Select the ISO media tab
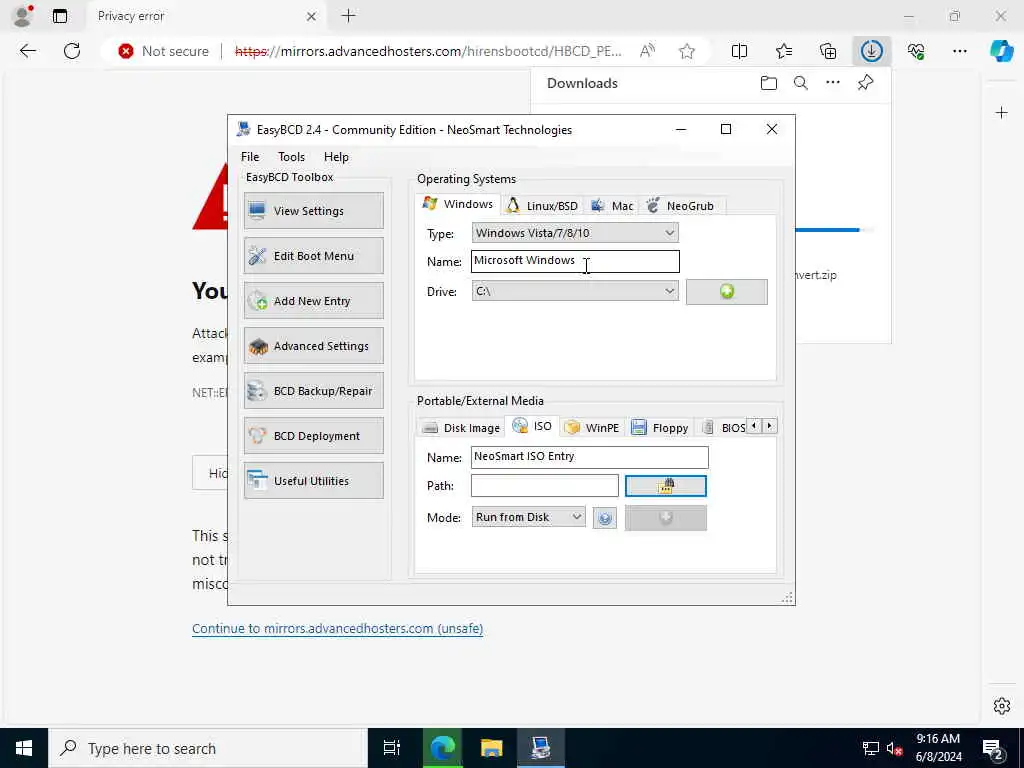1024x768 pixels. 532,426
